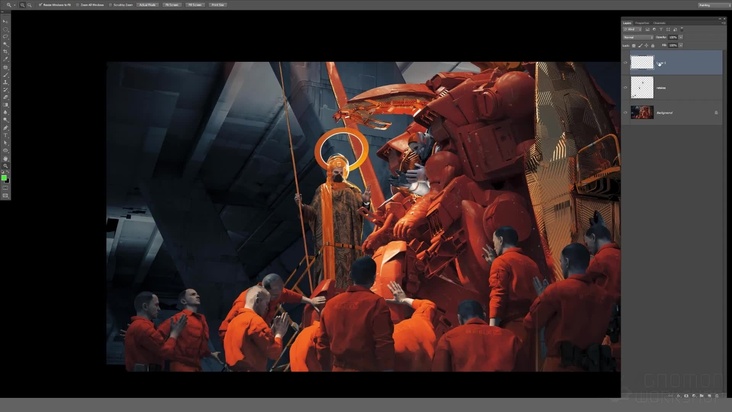Lock transparent pixels in Layers panel
The image size is (732, 412).
tap(633, 45)
